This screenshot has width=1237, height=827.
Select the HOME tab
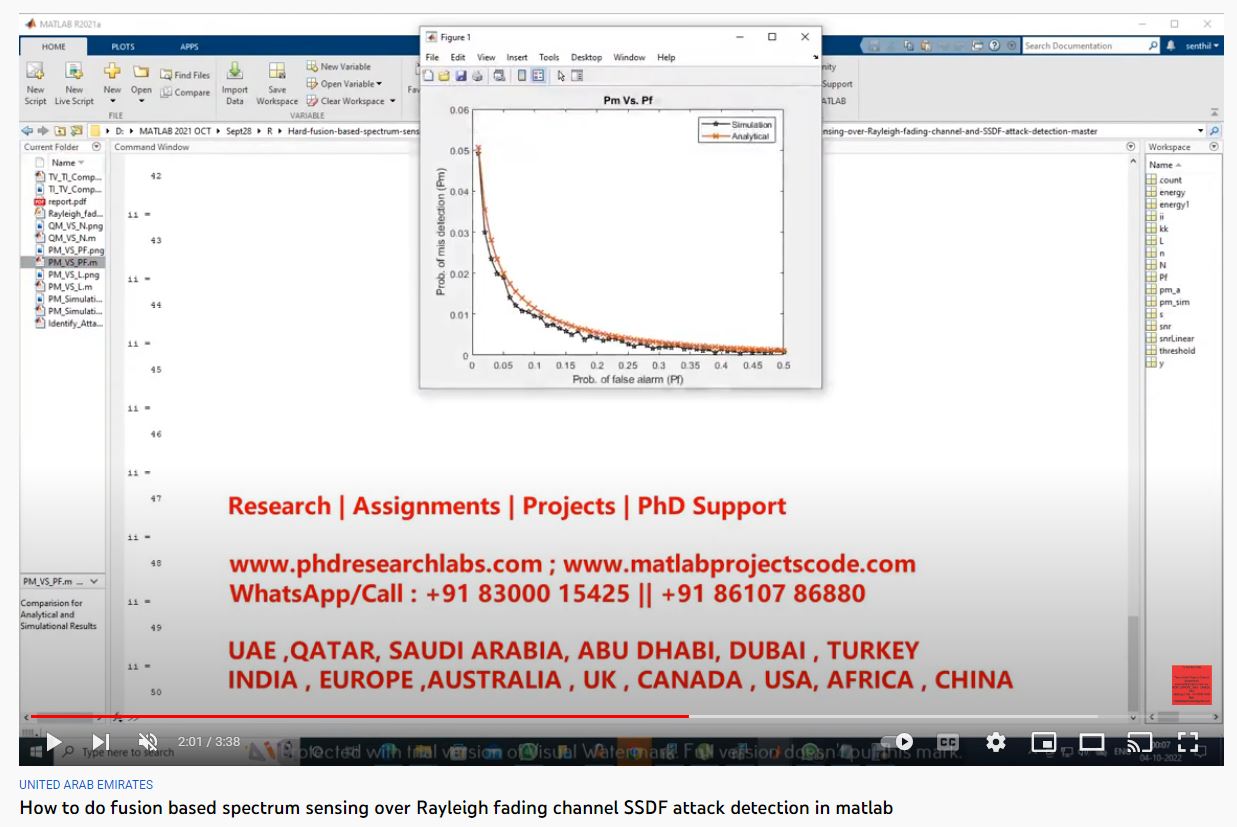coord(54,46)
